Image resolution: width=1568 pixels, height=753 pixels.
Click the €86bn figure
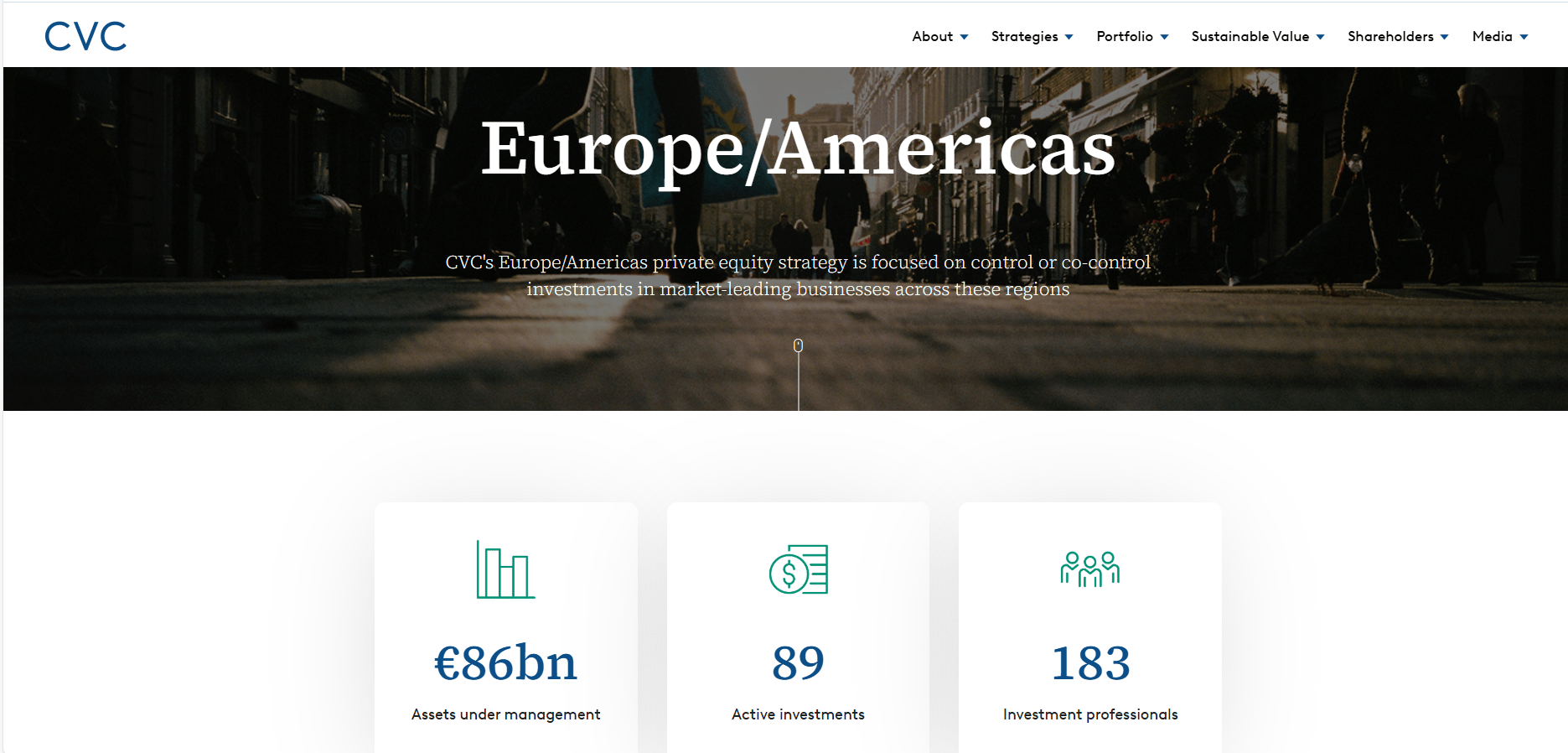505,663
